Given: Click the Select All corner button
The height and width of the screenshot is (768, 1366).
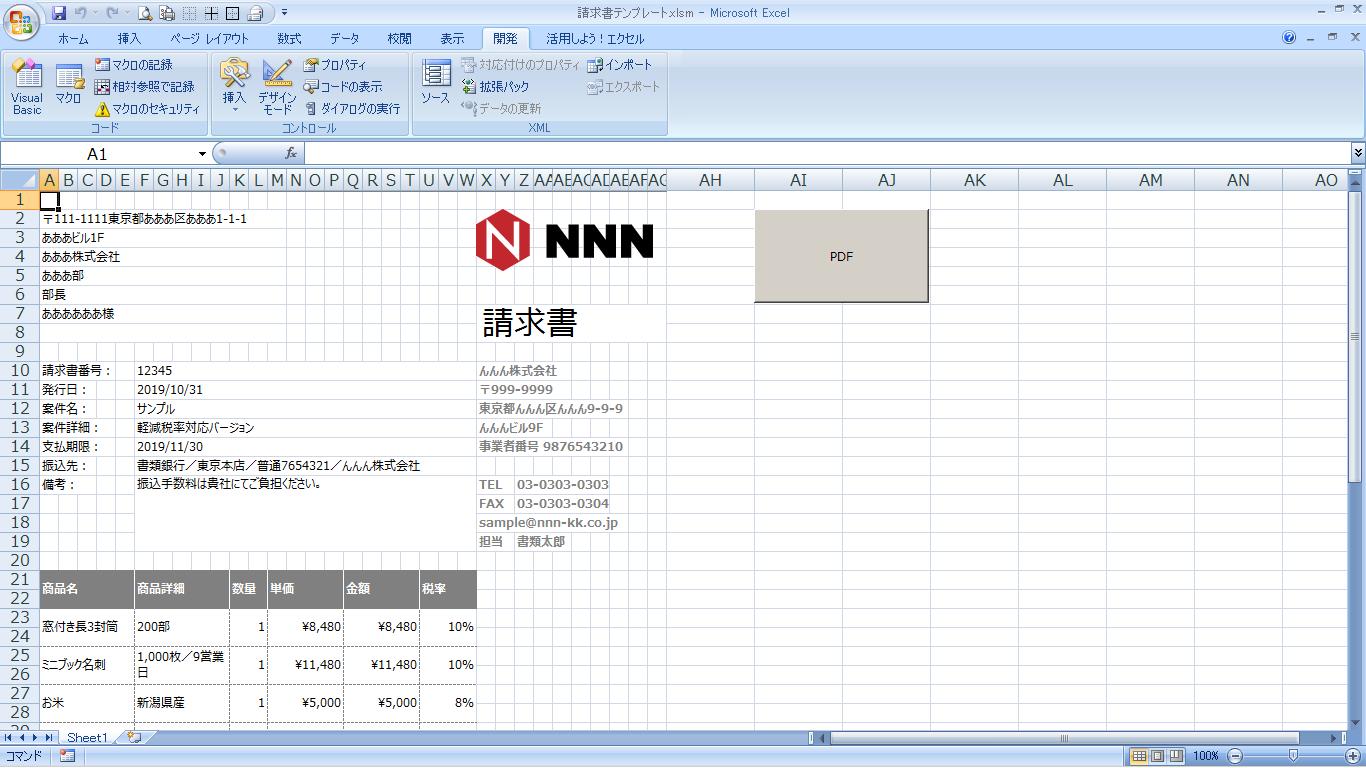Looking at the screenshot, I should coord(20,180).
